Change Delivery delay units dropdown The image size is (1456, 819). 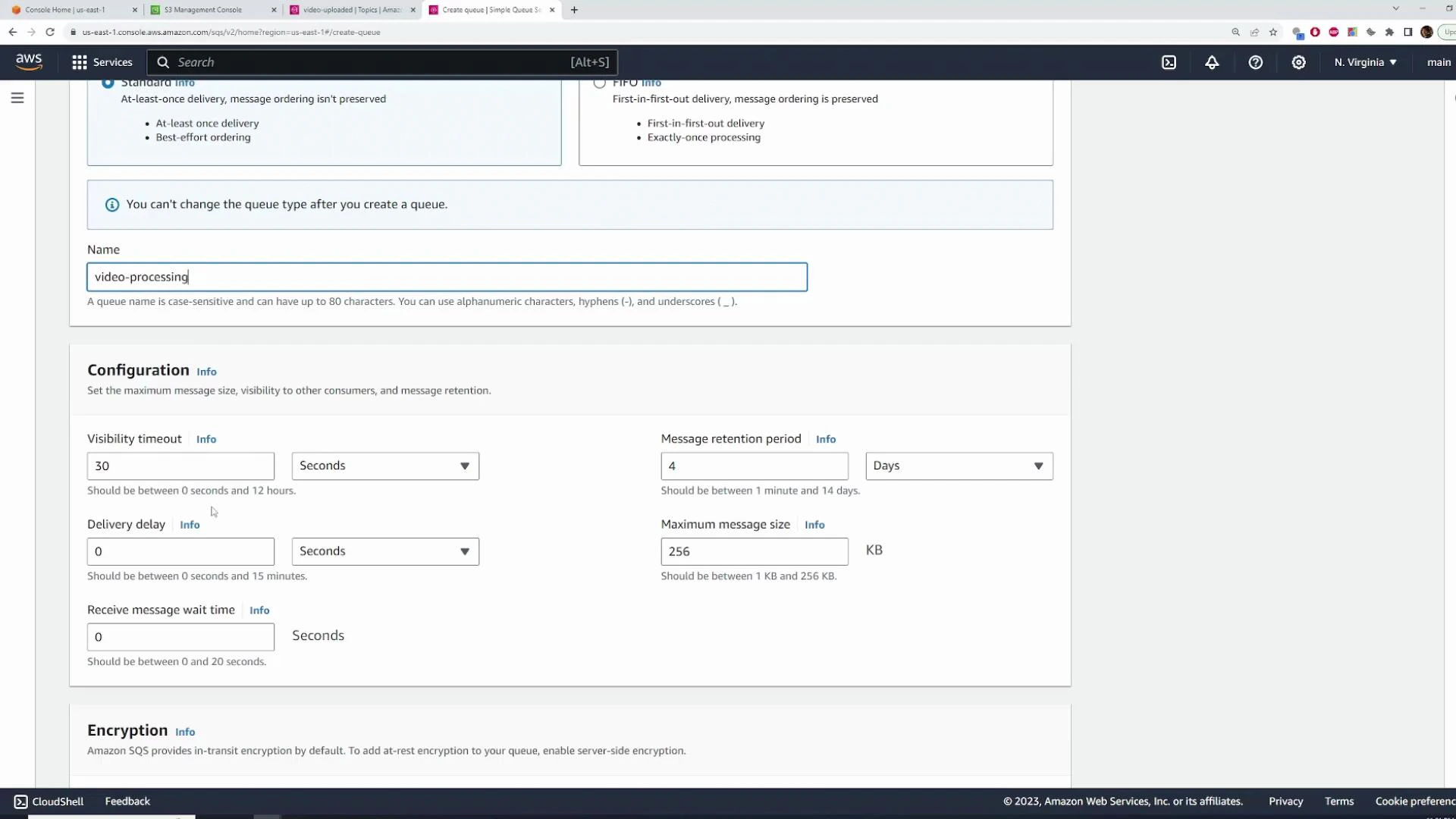[384, 551]
